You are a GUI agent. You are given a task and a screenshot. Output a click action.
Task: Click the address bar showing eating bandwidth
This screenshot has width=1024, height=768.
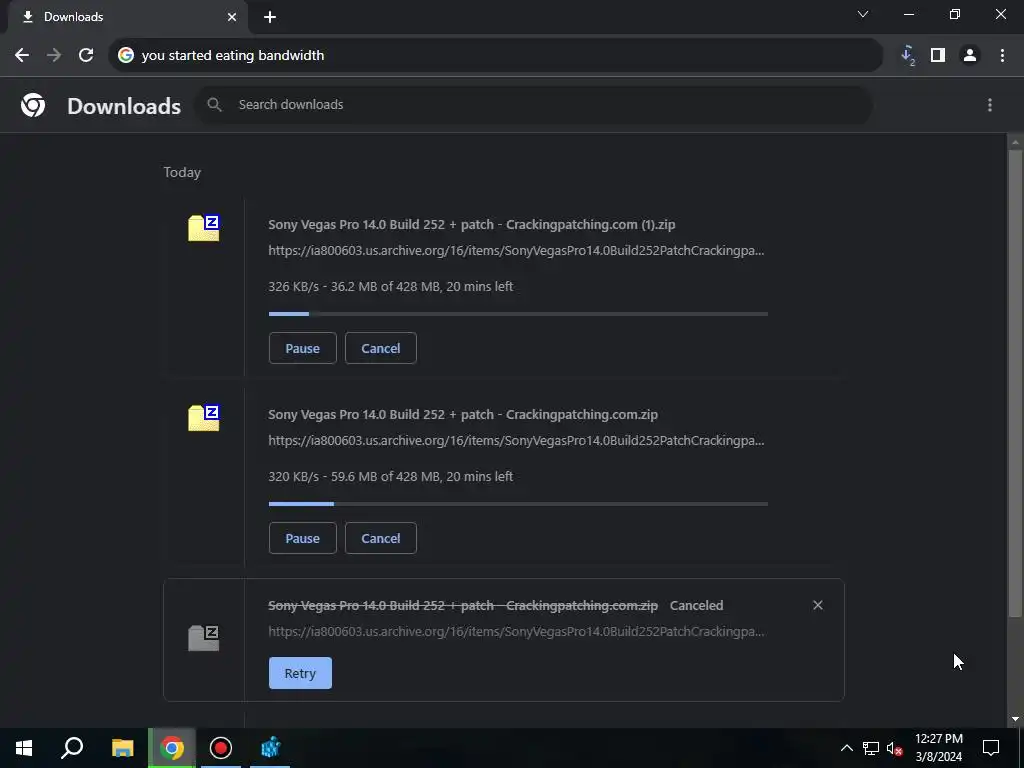pyautogui.click(x=496, y=56)
